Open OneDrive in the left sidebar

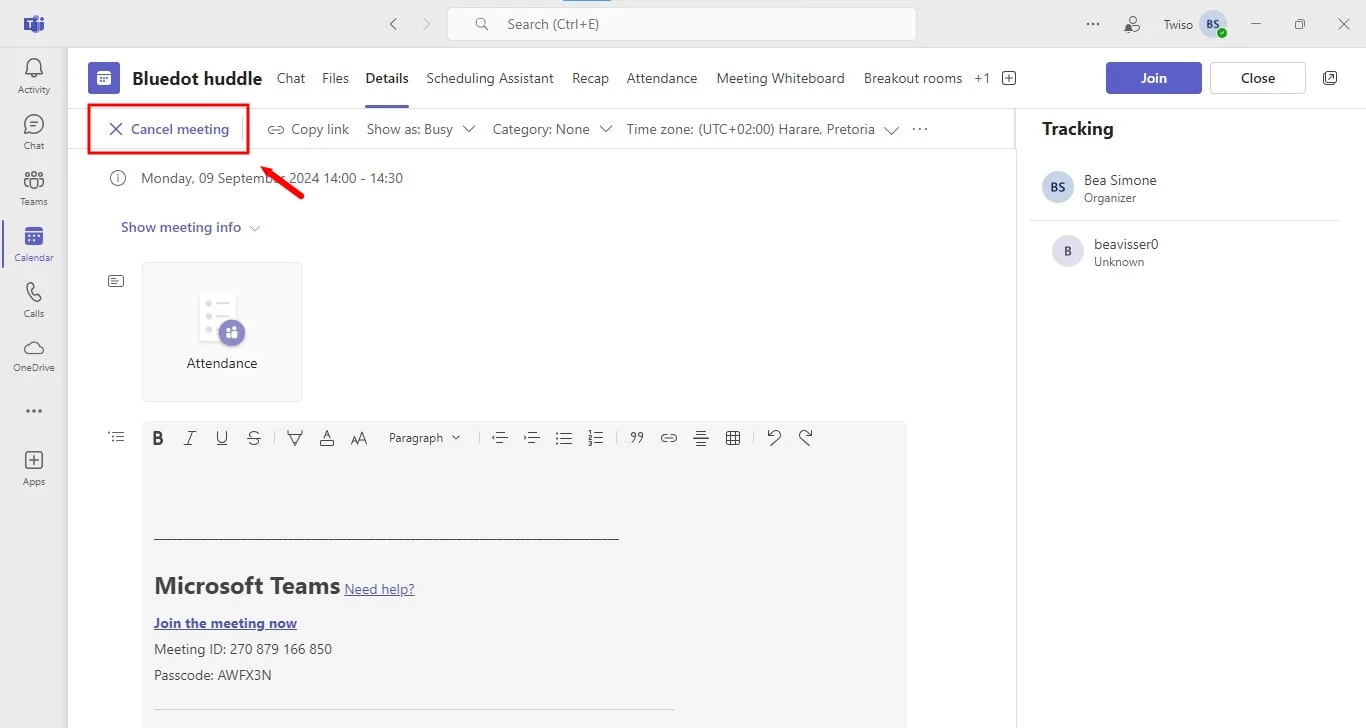[34, 355]
